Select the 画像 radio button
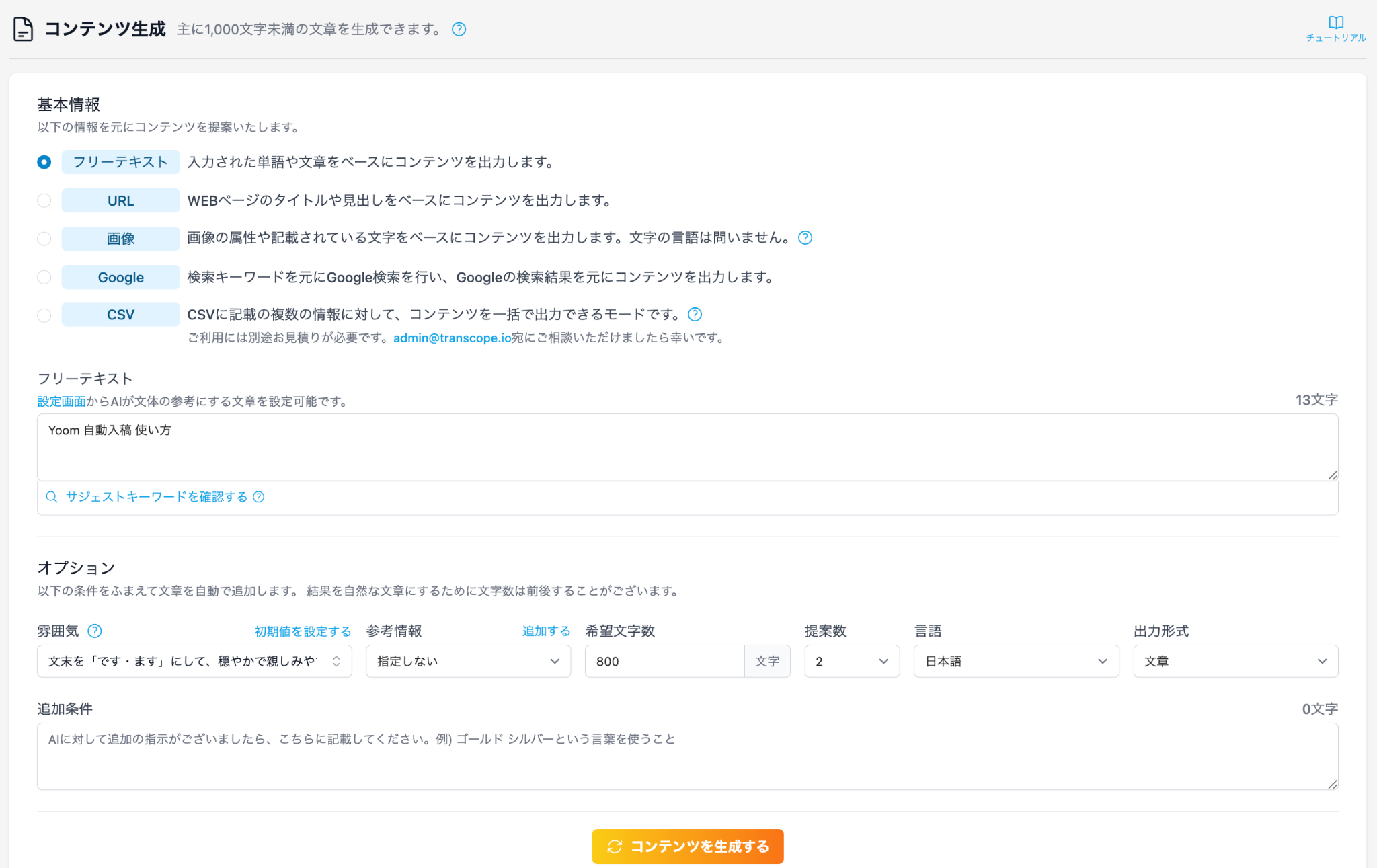Screen dimensions: 1377x868 [44, 239]
